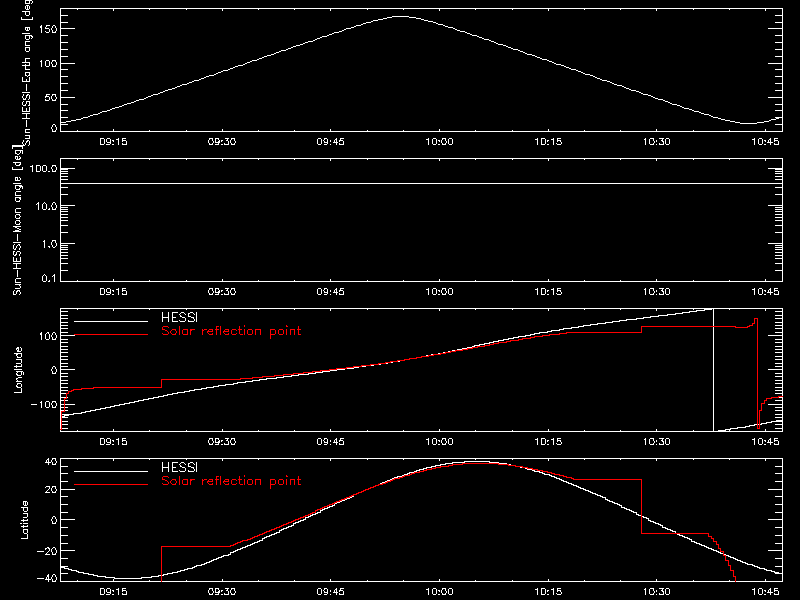800x600 pixels.
Task: Click the vertical white wrap line in Longitude plot
Action: pos(713,370)
